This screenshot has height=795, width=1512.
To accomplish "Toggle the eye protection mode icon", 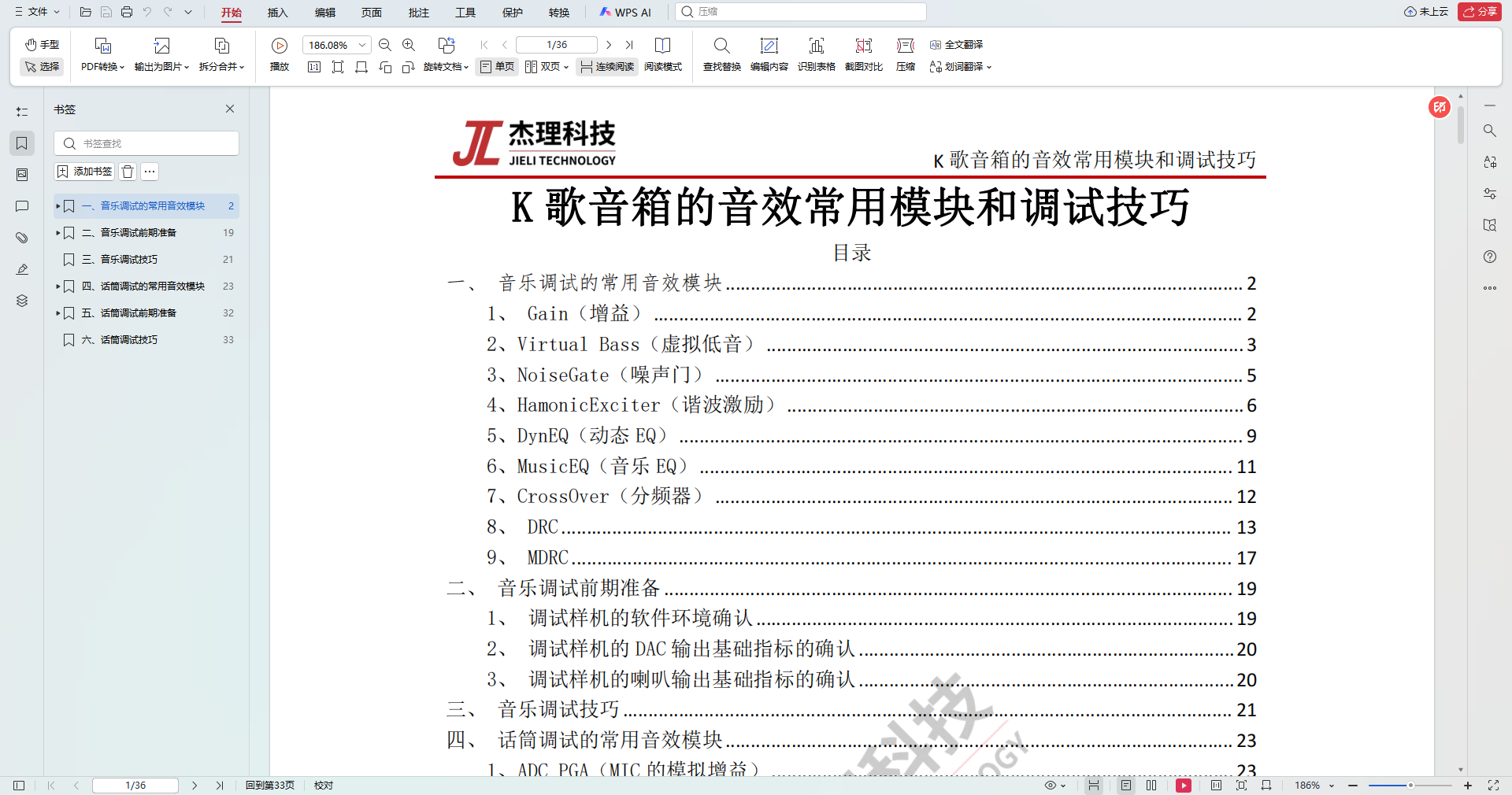I will pos(1054,786).
